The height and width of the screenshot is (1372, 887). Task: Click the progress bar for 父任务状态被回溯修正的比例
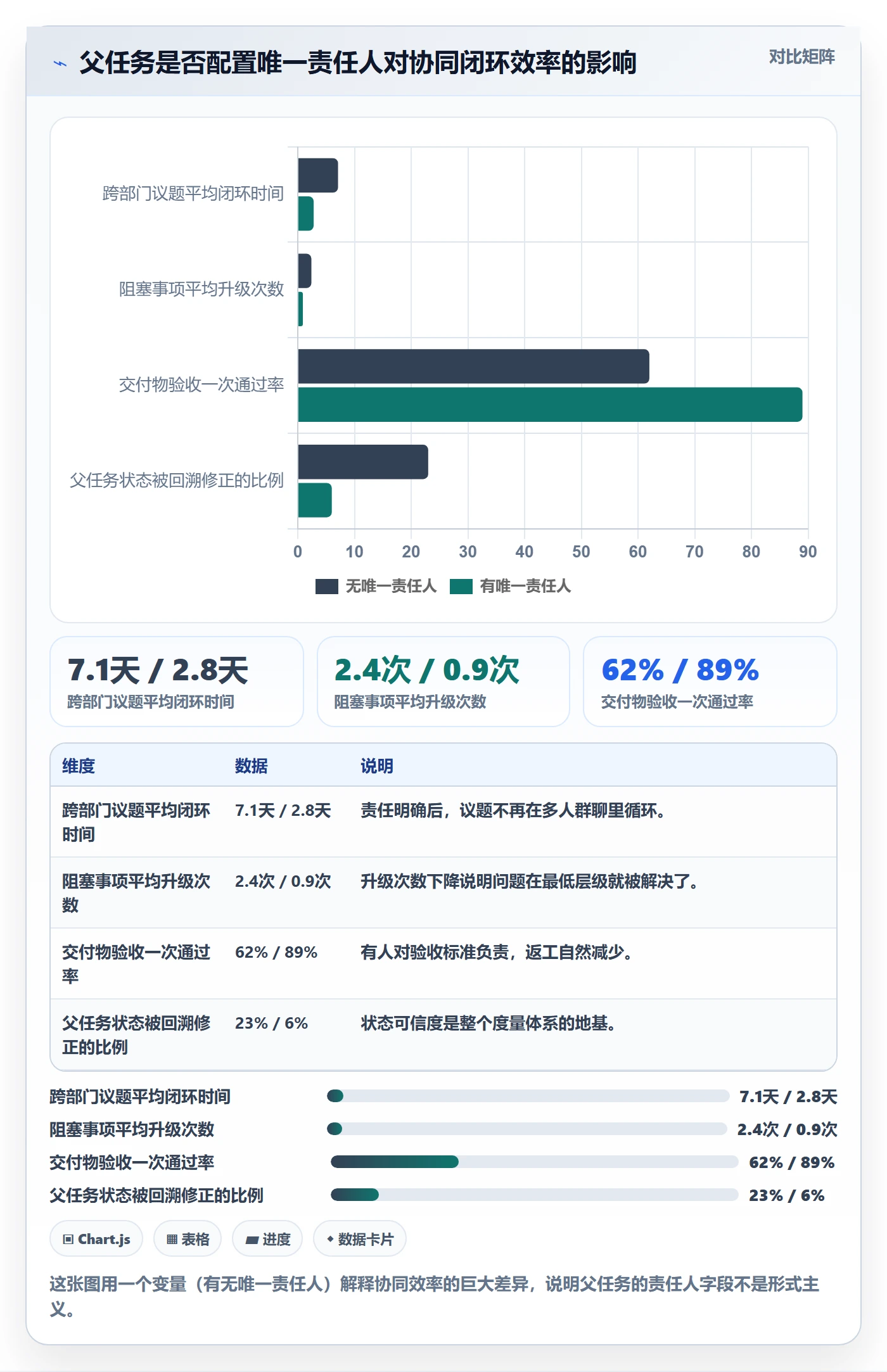point(535,1195)
